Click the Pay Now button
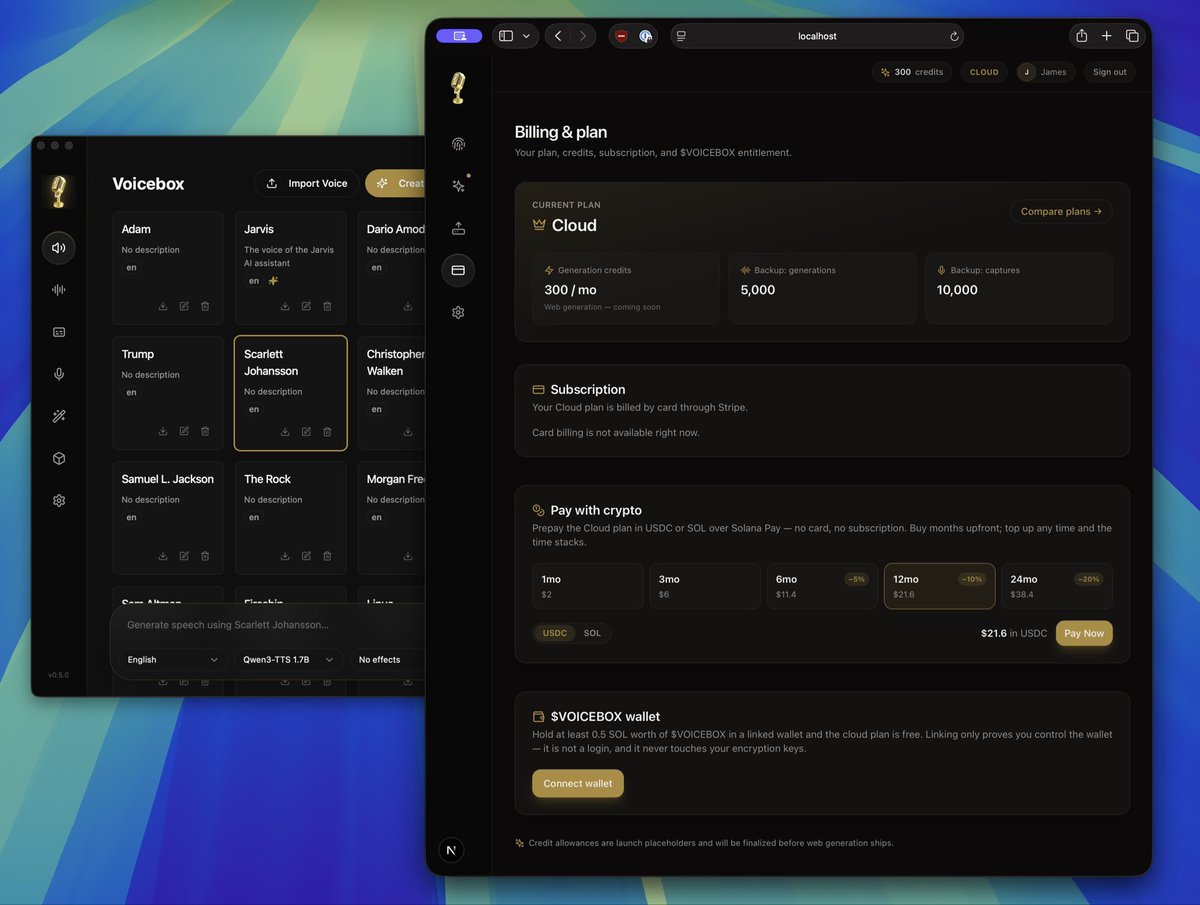Image resolution: width=1200 pixels, height=905 pixels. (1084, 633)
